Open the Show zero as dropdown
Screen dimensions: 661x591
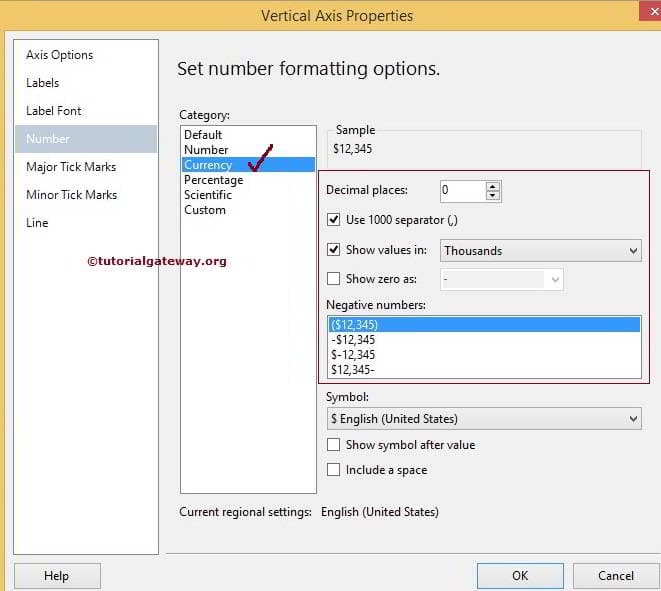point(502,279)
